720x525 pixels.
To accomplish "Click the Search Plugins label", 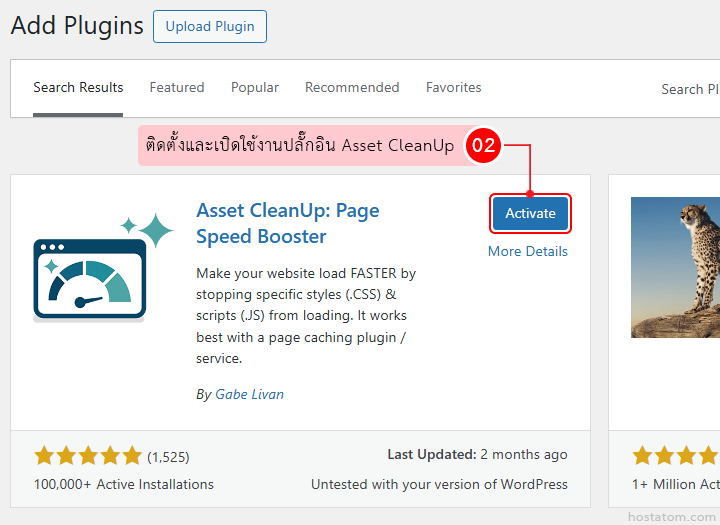I will click(689, 89).
